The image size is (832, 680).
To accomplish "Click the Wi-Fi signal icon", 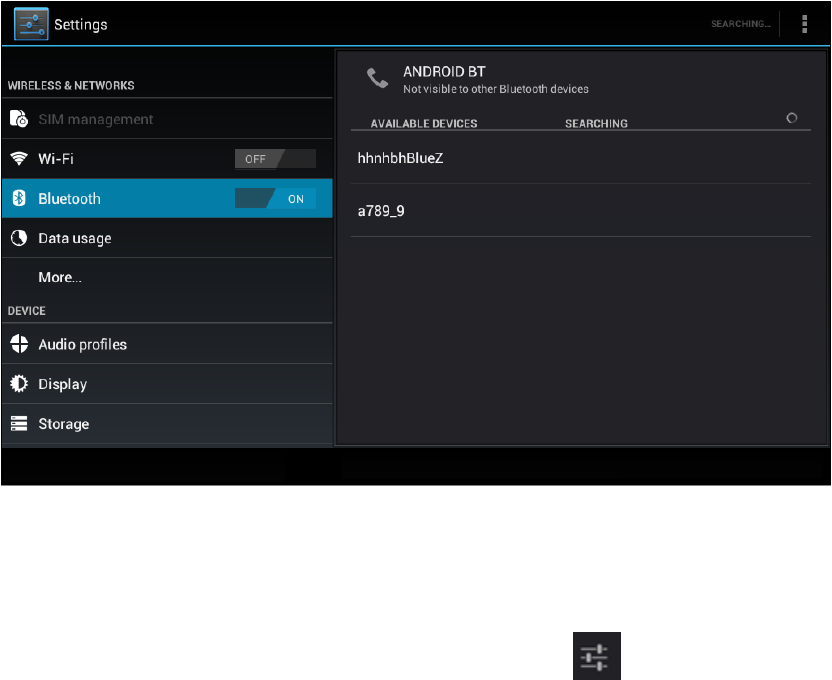I will [x=19, y=159].
